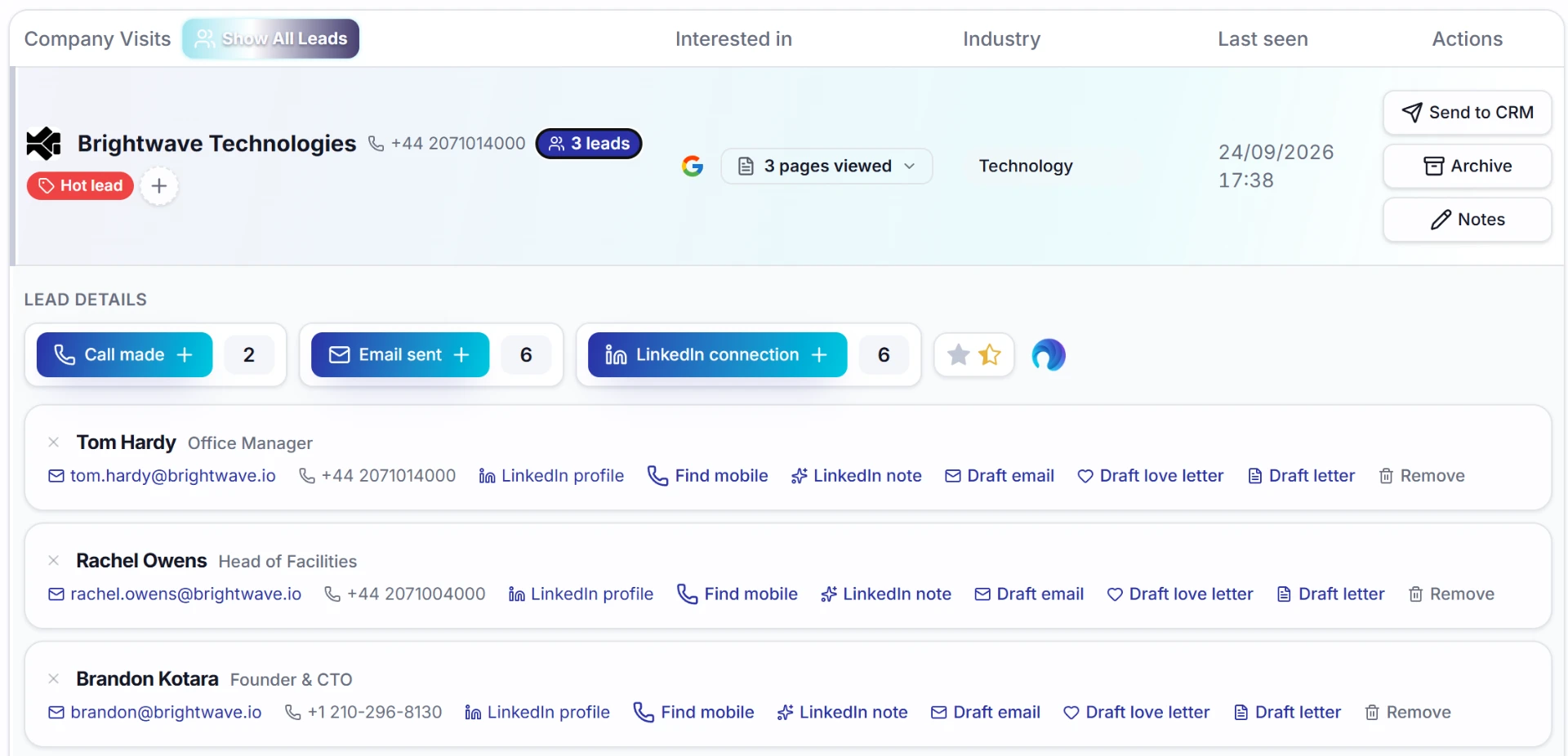Create LinkedIn note for Rachel Owens
The width and height of the screenshot is (1568, 756).
[x=886, y=594]
